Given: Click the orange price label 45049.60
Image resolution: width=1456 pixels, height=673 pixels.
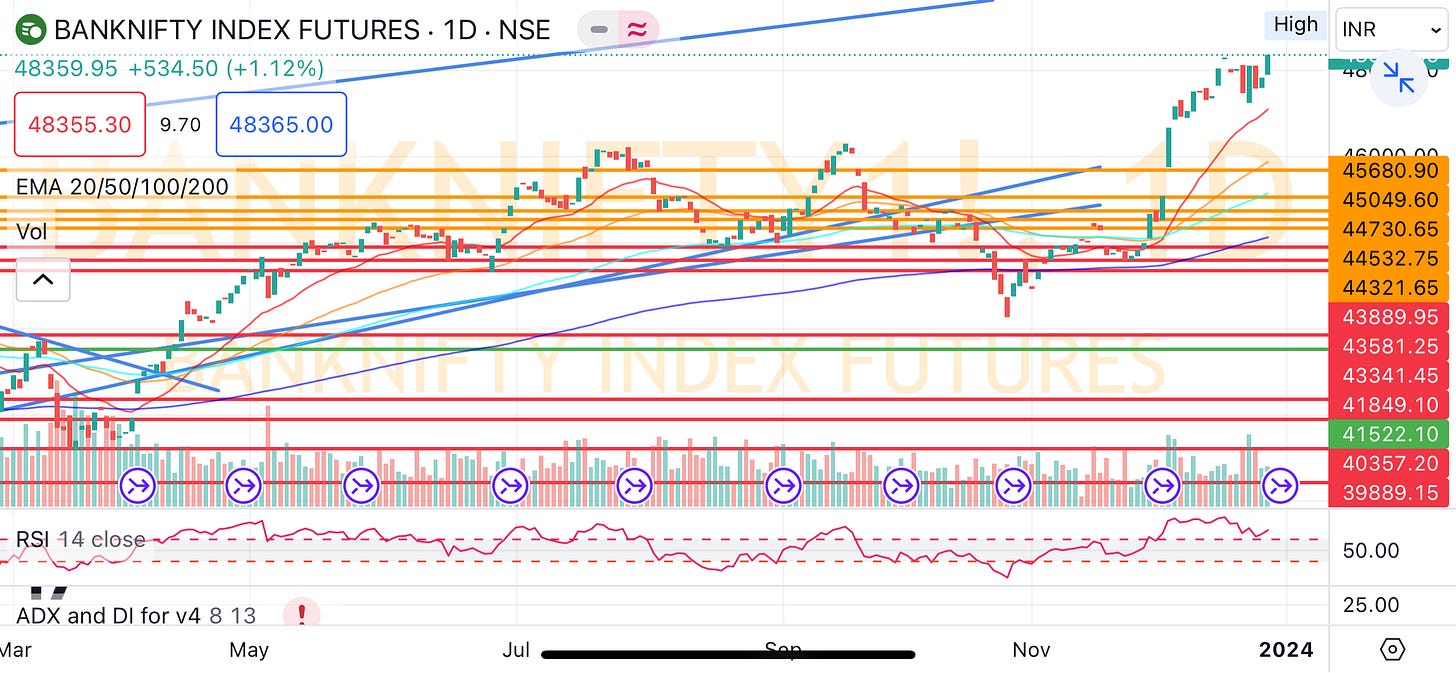Looking at the screenshot, I should (x=1391, y=200).
